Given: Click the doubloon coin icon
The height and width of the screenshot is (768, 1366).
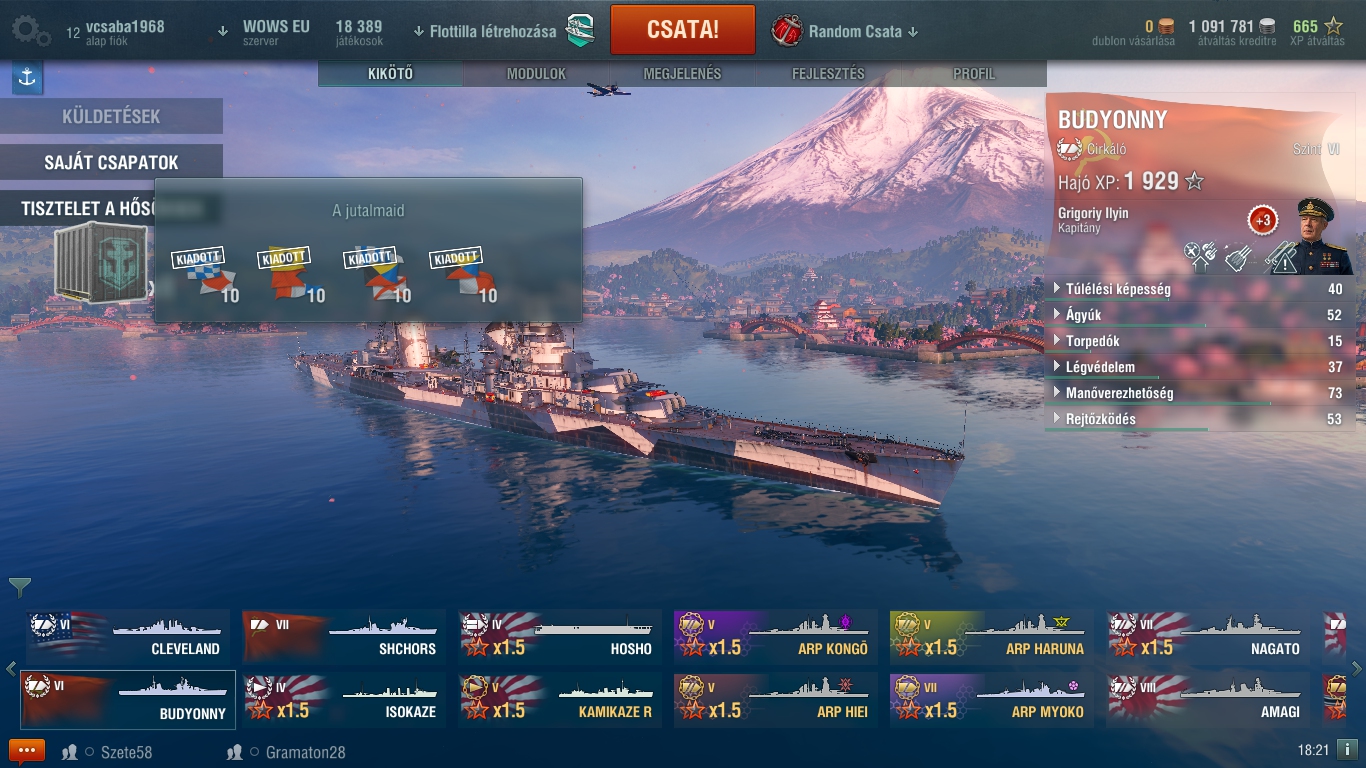Looking at the screenshot, I should pyautogui.click(x=1166, y=27).
